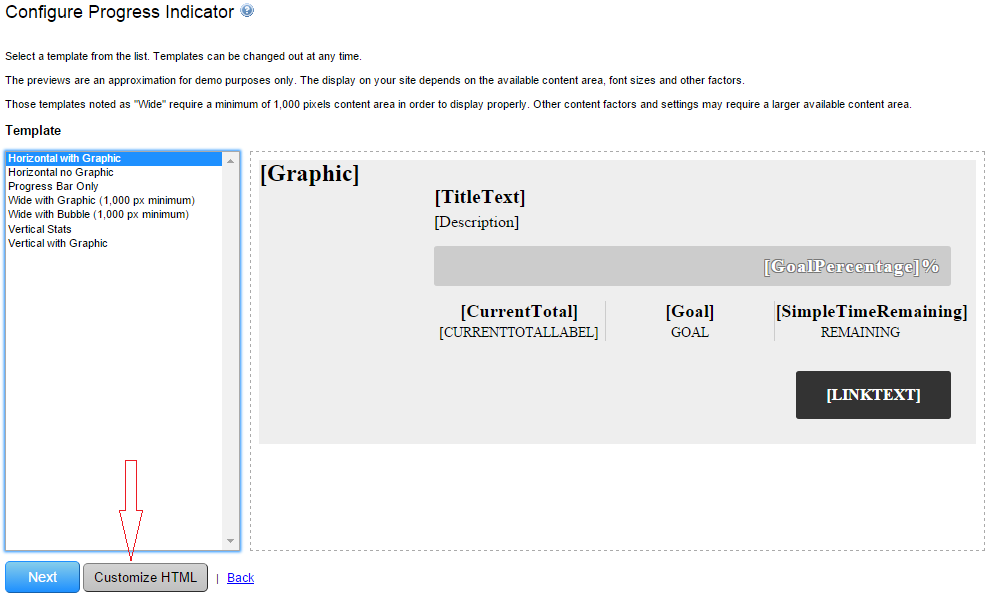Click the [Description] text in the preview
This screenshot has height=610, width=993.
pyautogui.click(x=476, y=222)
